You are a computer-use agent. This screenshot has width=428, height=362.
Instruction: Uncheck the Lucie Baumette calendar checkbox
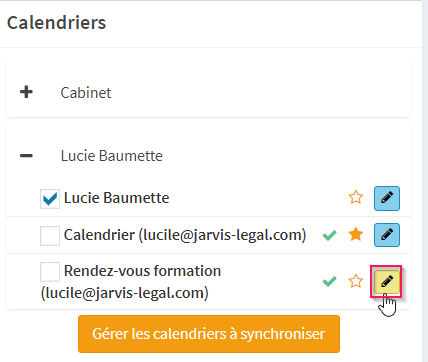point(50,199)
